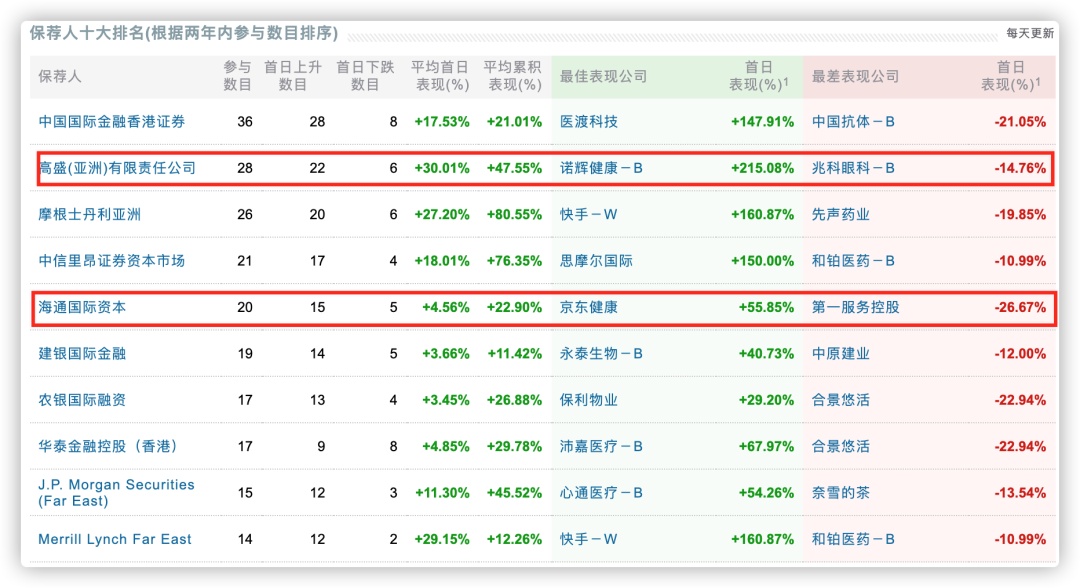
Task: Click the 平均累积表现(%) column header
Action: tap(512, 76)
